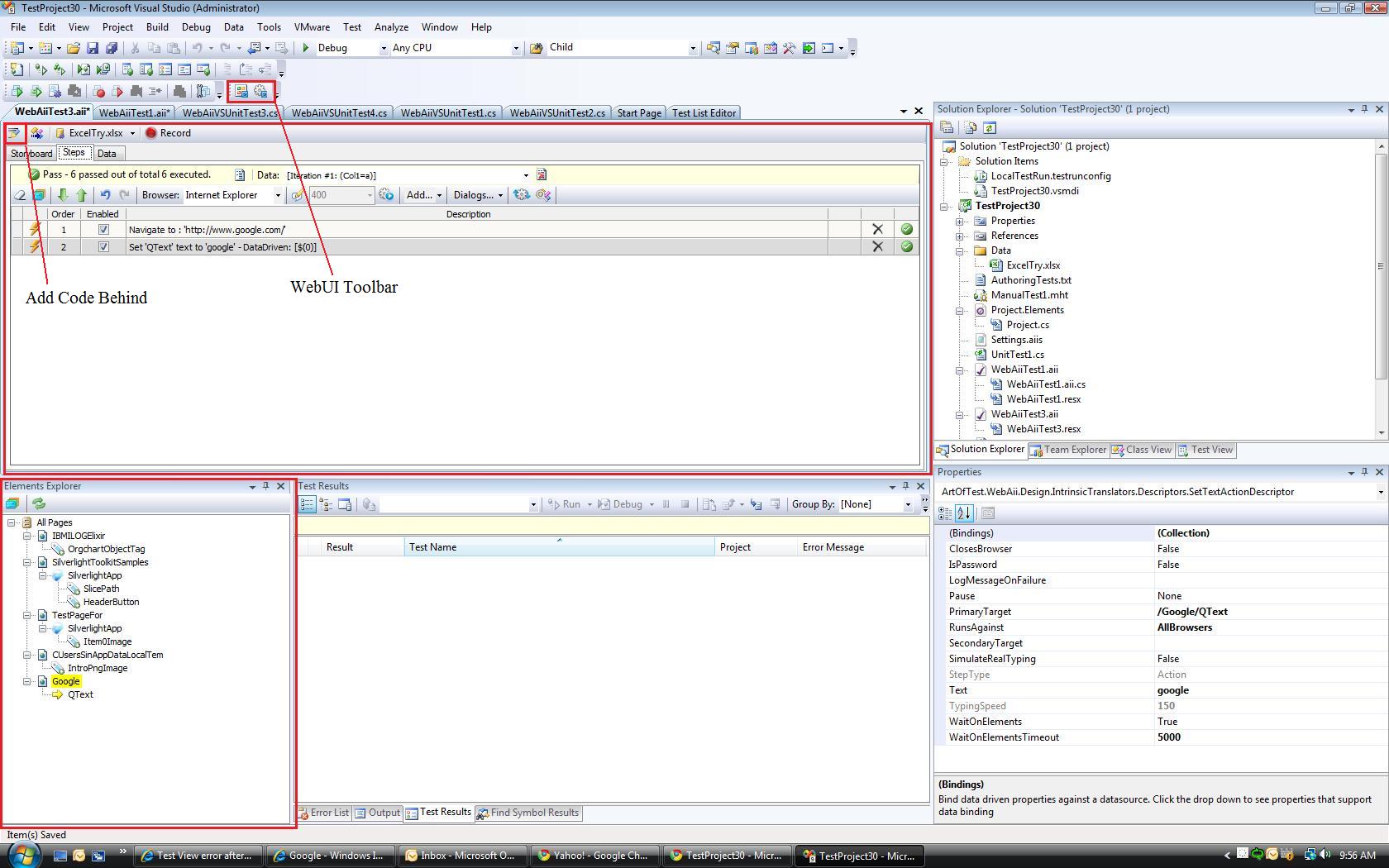Switch to the Data tab
Viewport: 1389px width, 868px height.
click(x=107, y=154)
